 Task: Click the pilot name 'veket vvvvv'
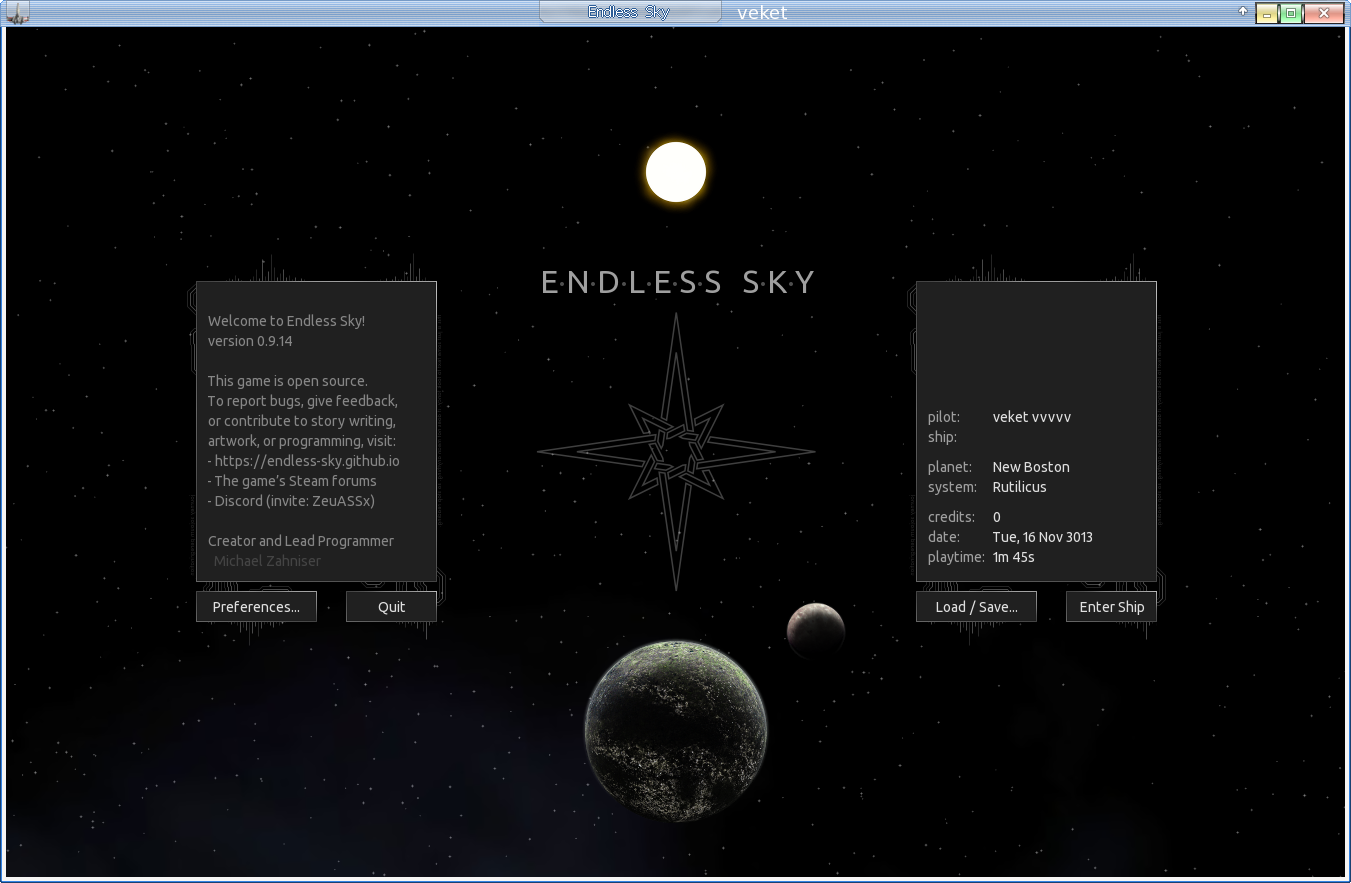(1032, 417)
